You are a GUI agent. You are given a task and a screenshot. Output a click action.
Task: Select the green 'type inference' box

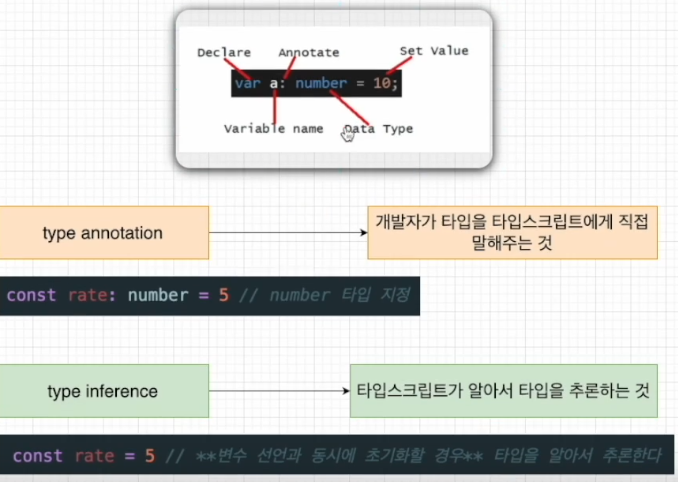tap(104, 391)
